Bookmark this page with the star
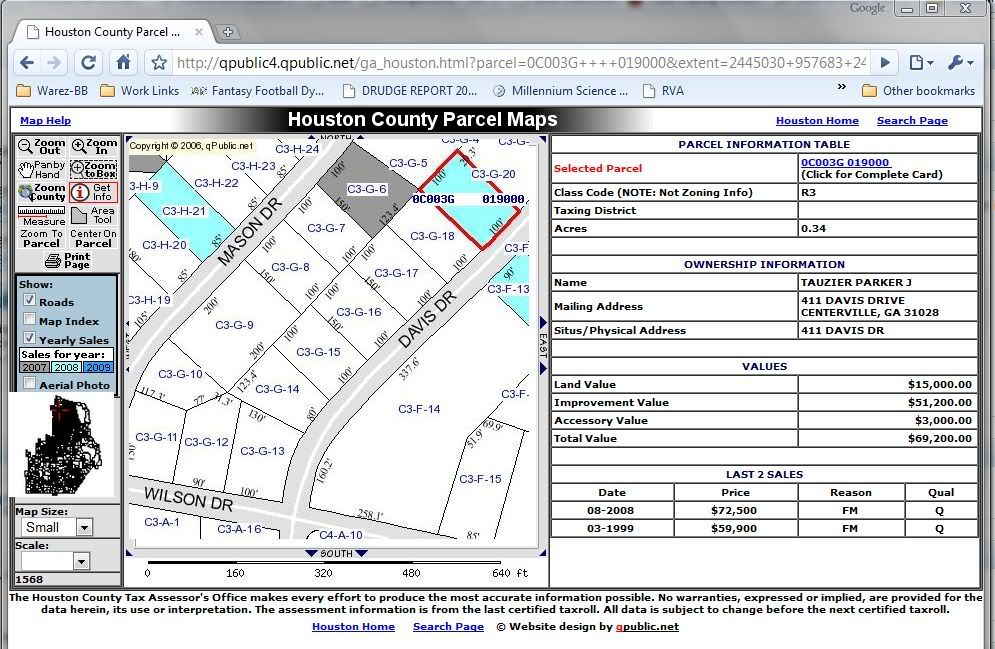The image size is (995, 649). [159, 62]
